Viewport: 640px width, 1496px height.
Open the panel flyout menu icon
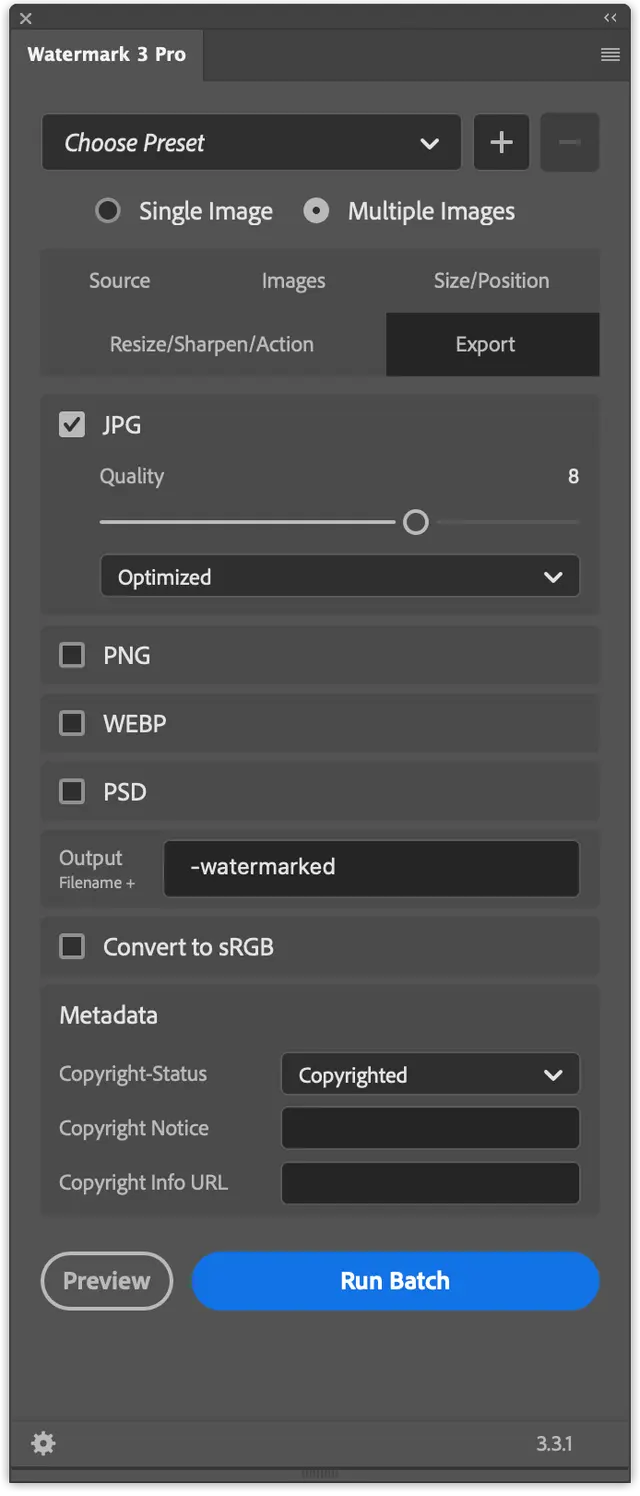coord(610,55)
